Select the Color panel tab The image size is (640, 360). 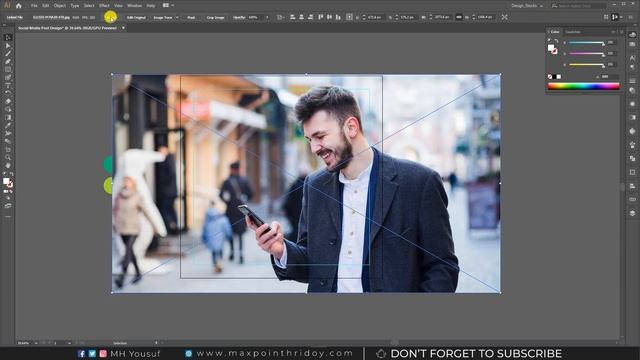click(x=555, y=32)
